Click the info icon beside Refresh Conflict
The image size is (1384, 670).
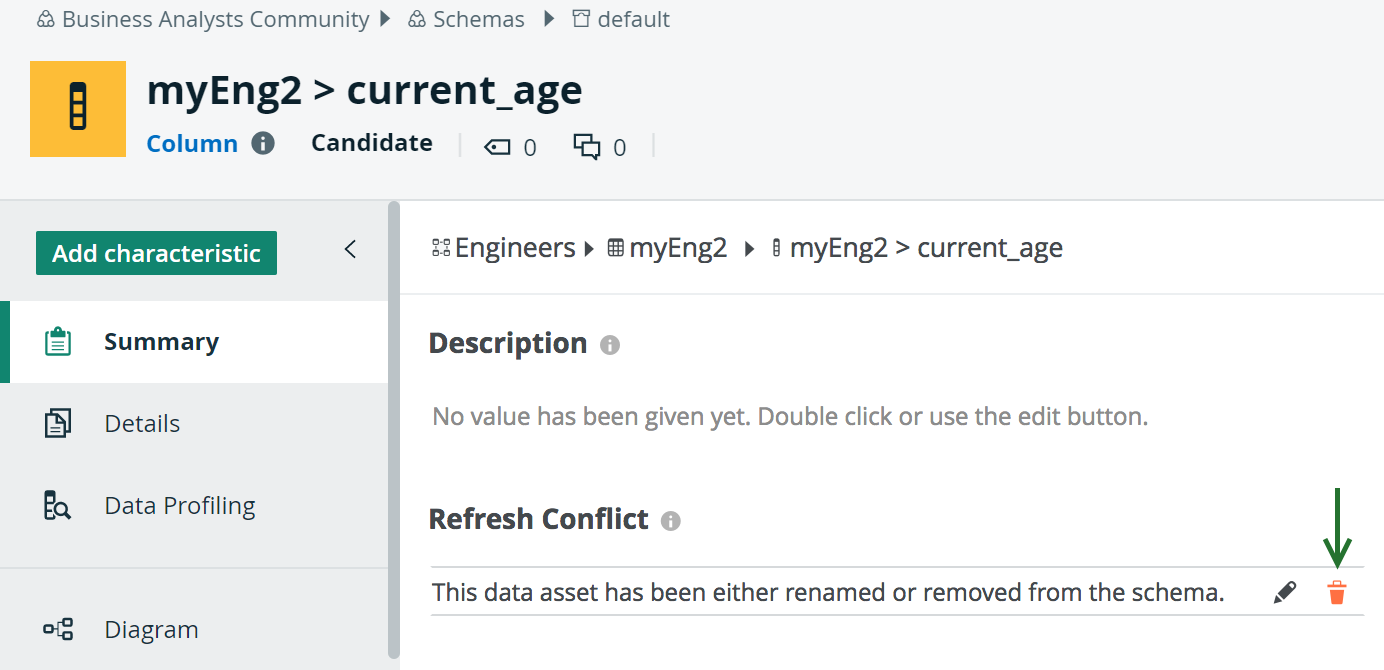671,521
